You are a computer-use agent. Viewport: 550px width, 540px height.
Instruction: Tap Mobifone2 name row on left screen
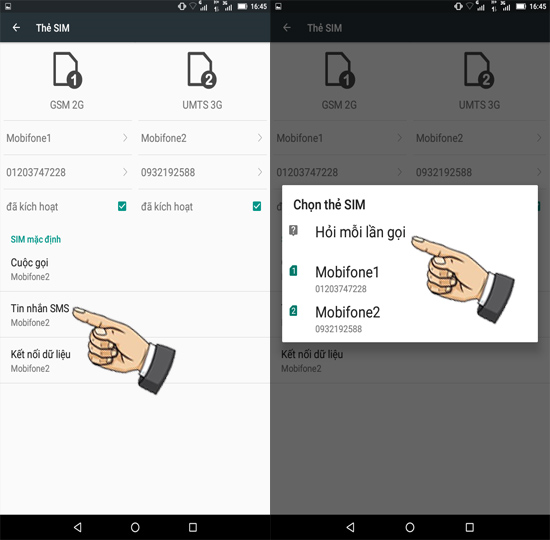click(202, 138)
